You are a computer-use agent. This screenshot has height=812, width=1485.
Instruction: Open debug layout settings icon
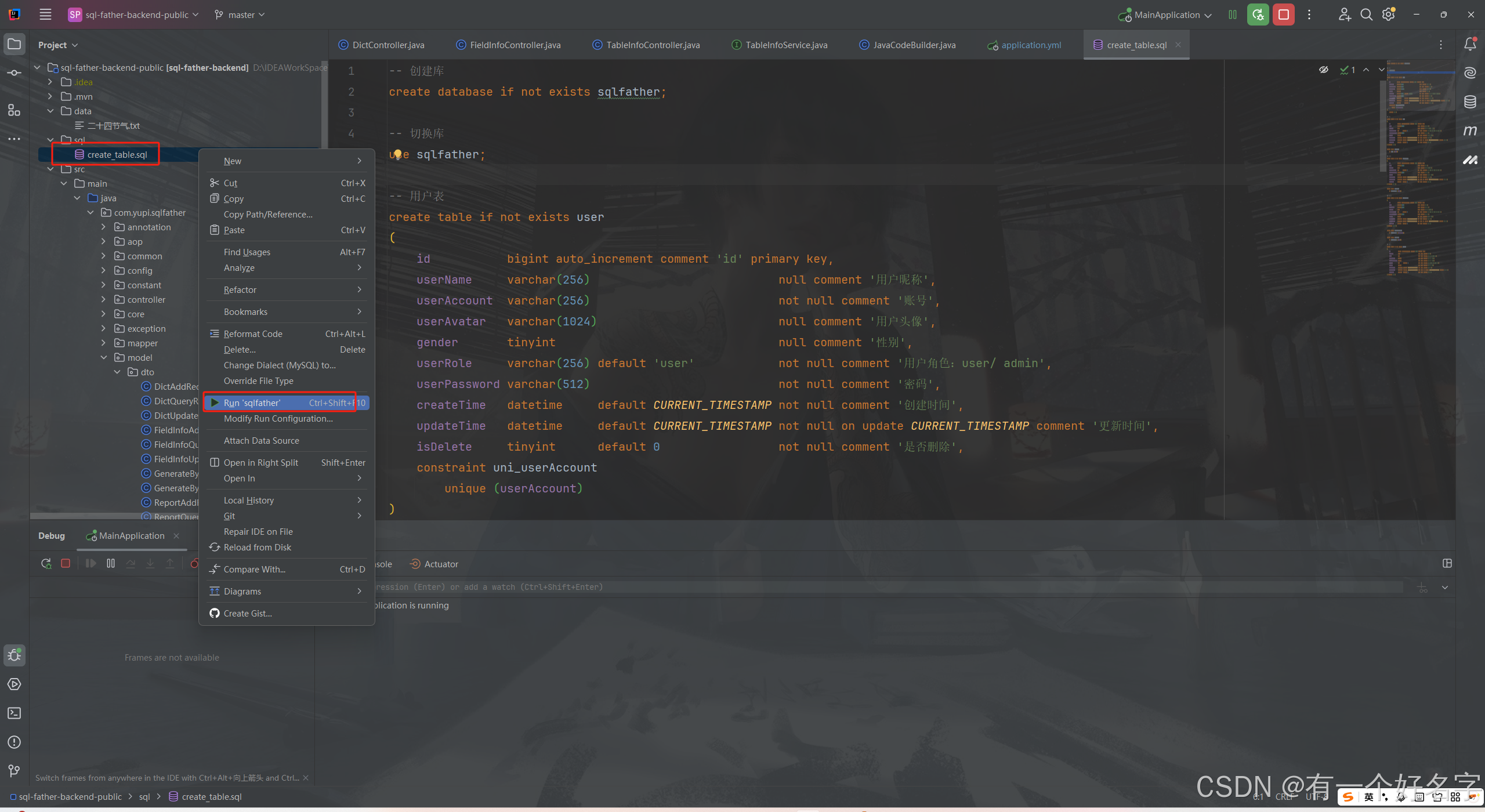(1447, 563)
